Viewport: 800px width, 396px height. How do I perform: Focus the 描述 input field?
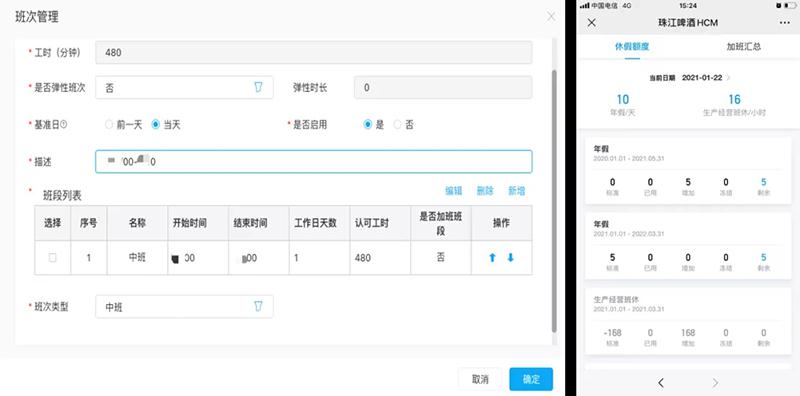pos(314,162)
